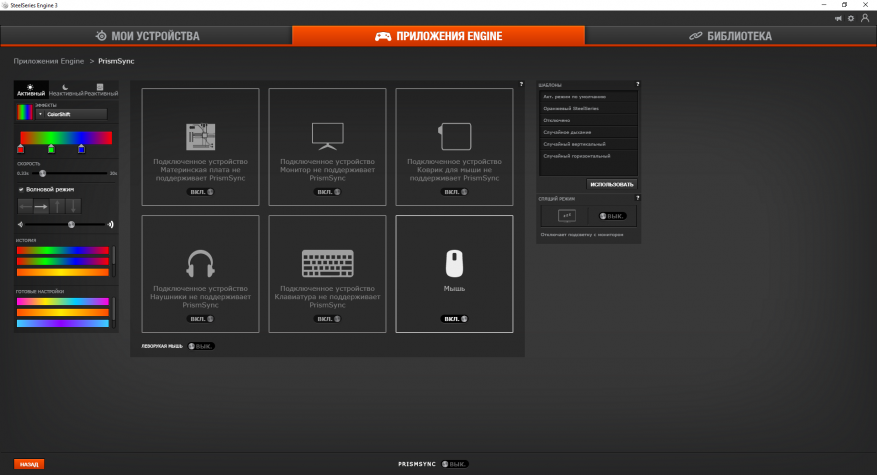Select the Случайное дыхание template
Screen dimensions: 877x475
[588, 132]
